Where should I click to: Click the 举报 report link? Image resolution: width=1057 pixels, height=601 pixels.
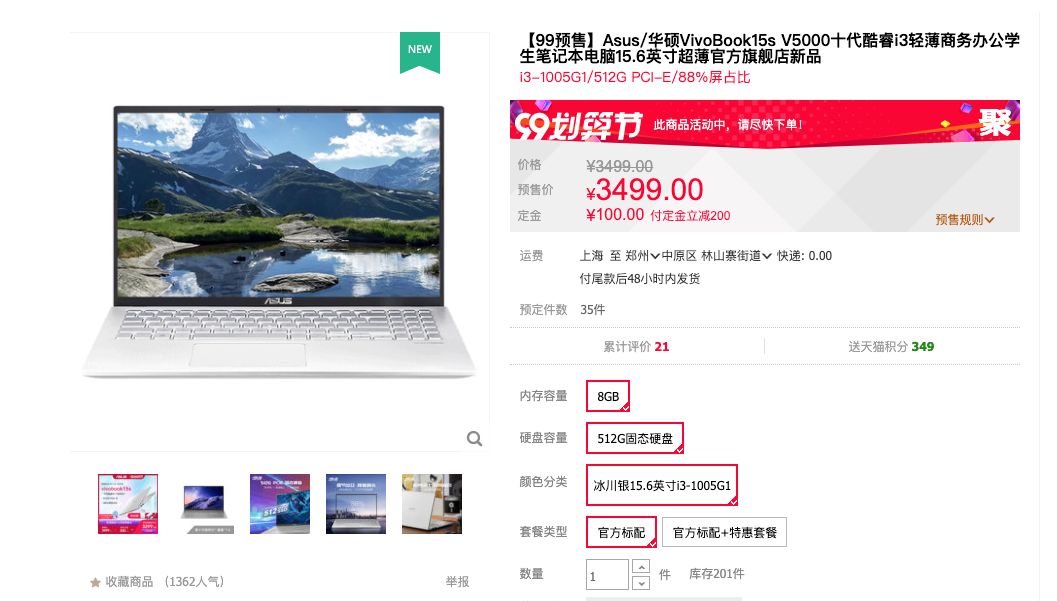tap(457, 581)
